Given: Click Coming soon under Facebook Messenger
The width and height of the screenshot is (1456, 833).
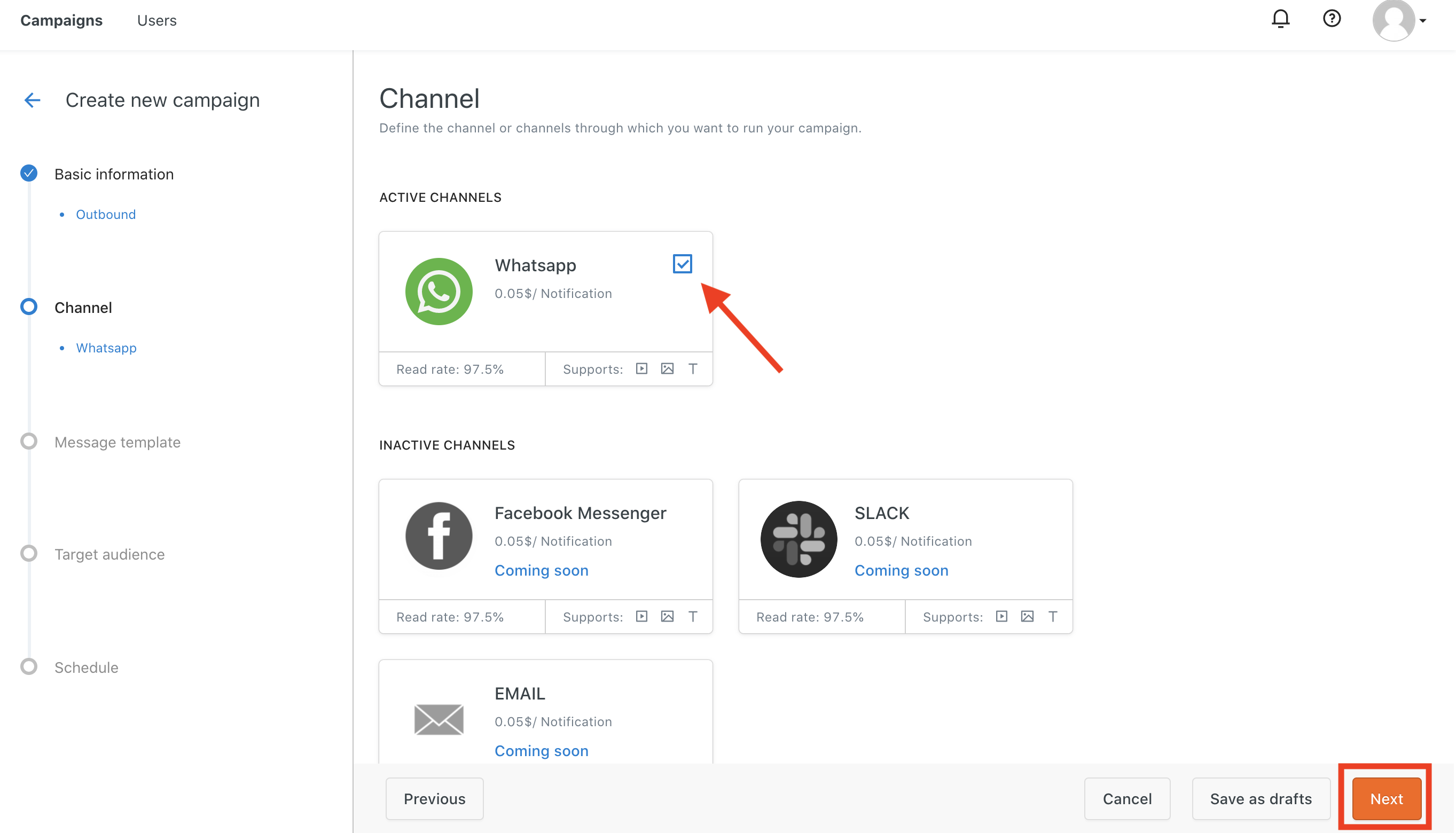Looking at the screenshot, I should tap(541, 570).
